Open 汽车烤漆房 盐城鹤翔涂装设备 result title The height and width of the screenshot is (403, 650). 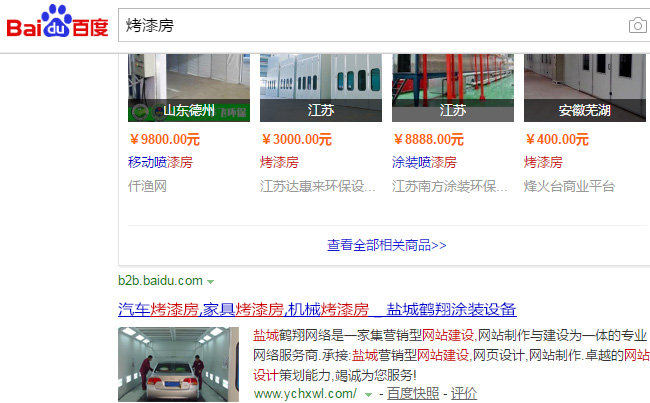tap(317, 309)
